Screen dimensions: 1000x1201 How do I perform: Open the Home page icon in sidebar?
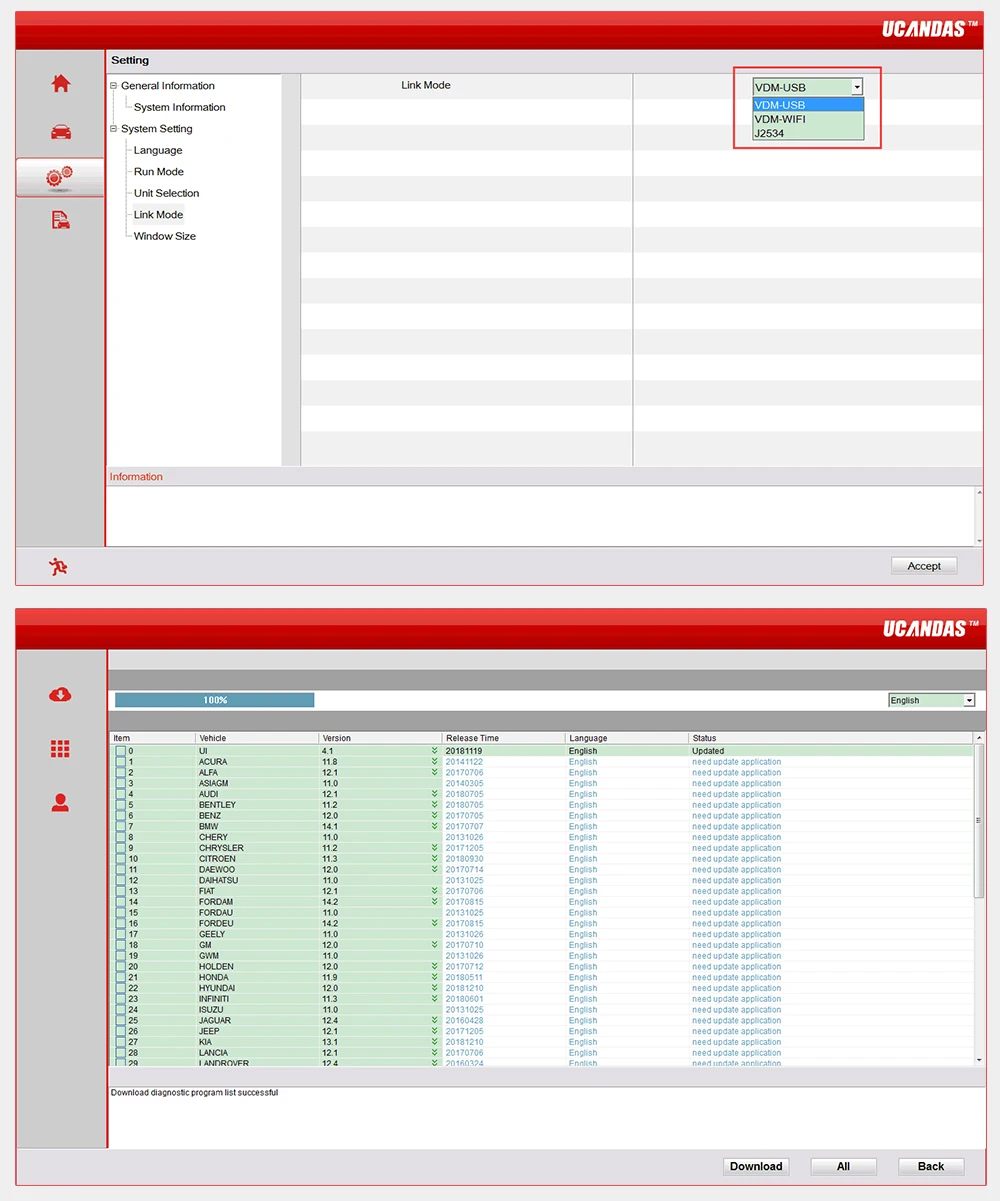pos(61,84)
